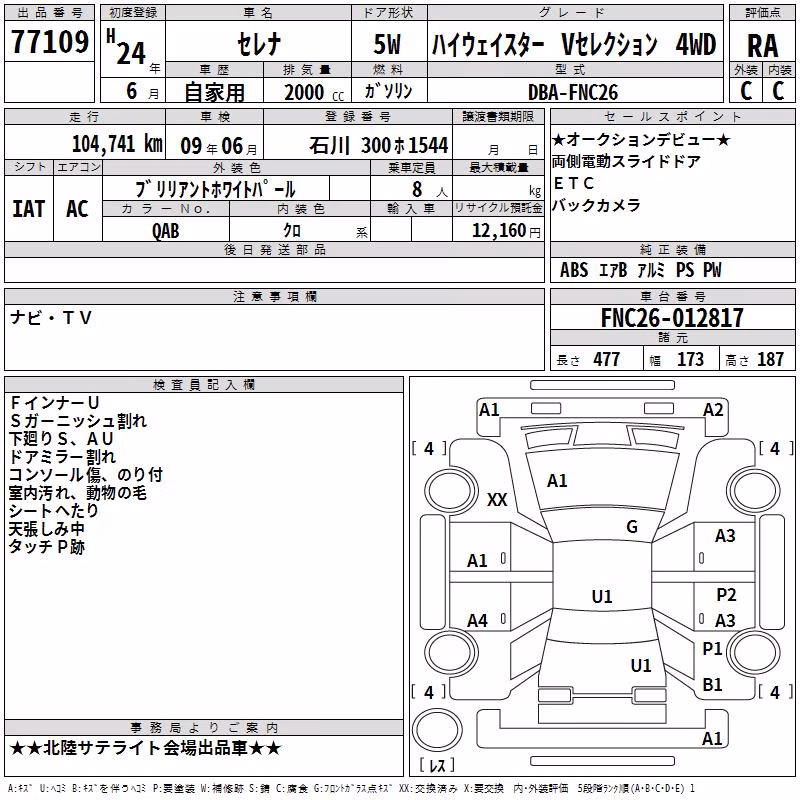
Task: Click the shift type IAT
Action: tap(29, 209)
